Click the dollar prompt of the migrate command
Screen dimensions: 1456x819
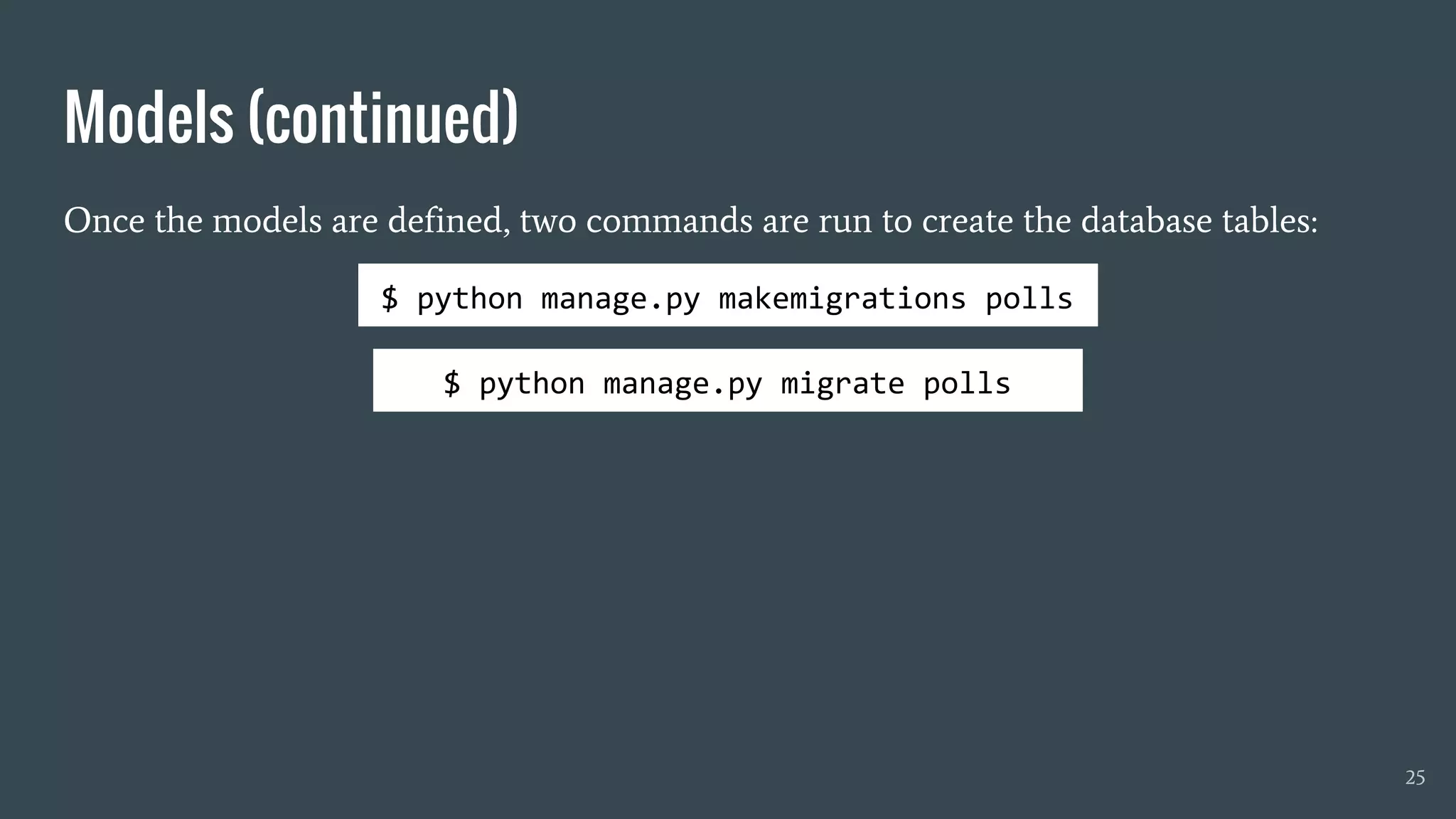452,384
